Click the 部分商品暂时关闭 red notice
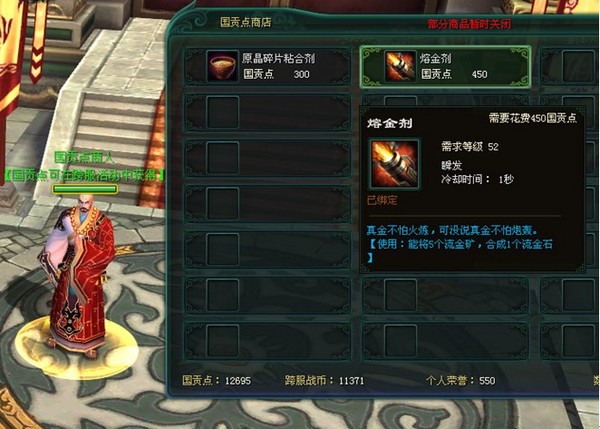The height and width of the screenshot is (429, 600). [469, 24]
